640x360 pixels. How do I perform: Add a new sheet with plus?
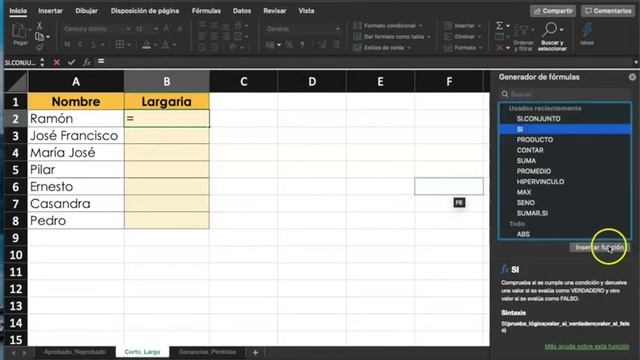click(256, 352)
